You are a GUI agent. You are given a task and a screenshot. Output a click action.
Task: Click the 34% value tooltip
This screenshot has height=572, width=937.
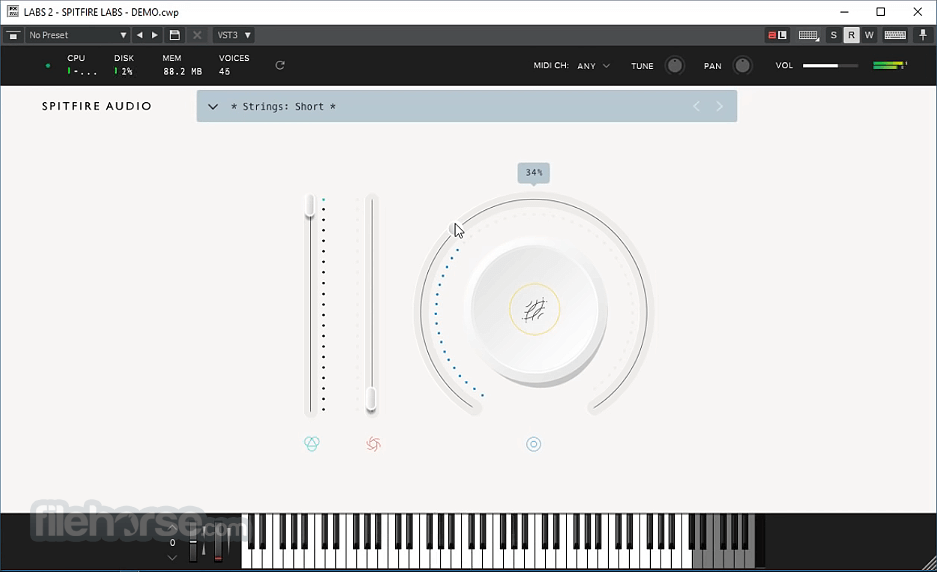pyautogui.click(x=534, y=173)
